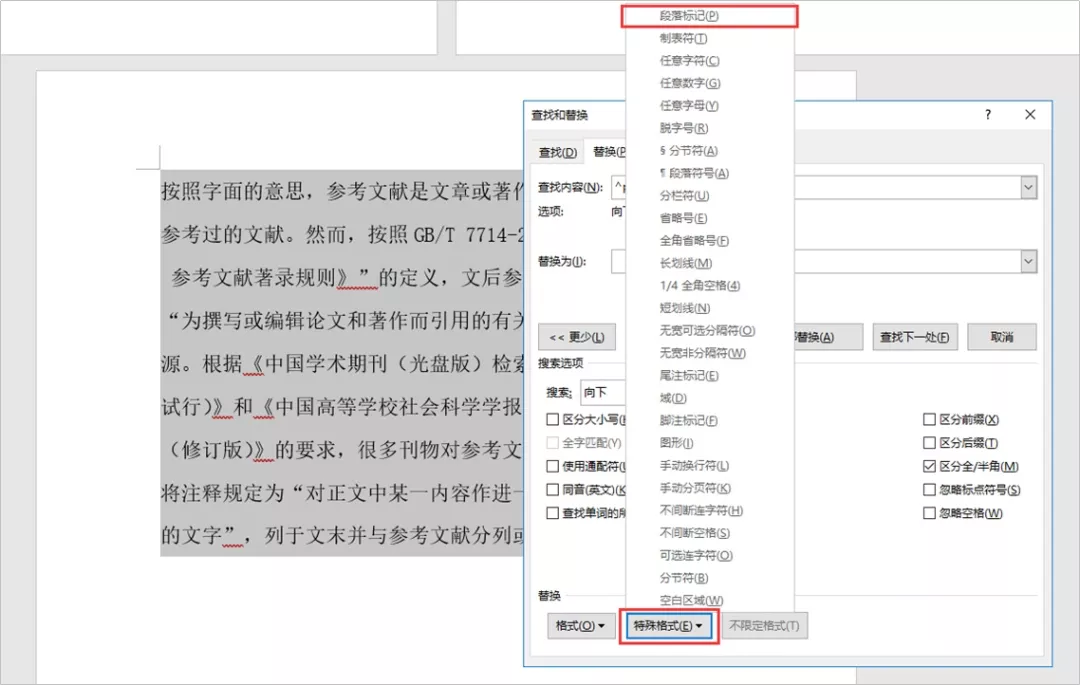The width and height of the screenshot is (1080, 685).
Task: Open the 查找内容 dropdown arrow
Action: [x=1030, y=187]
